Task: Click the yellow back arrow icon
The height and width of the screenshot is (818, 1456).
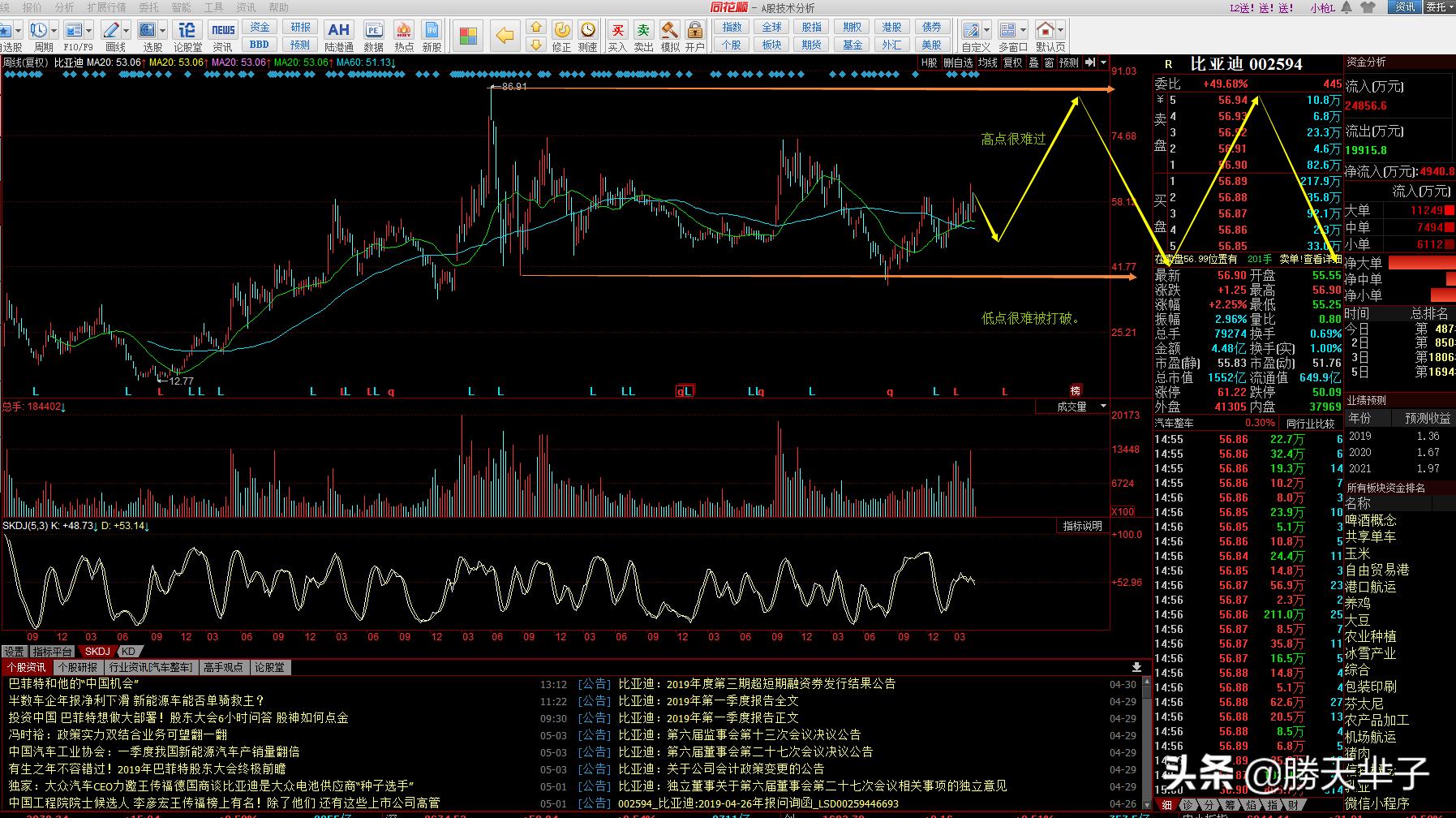Action: pos(505,36)
